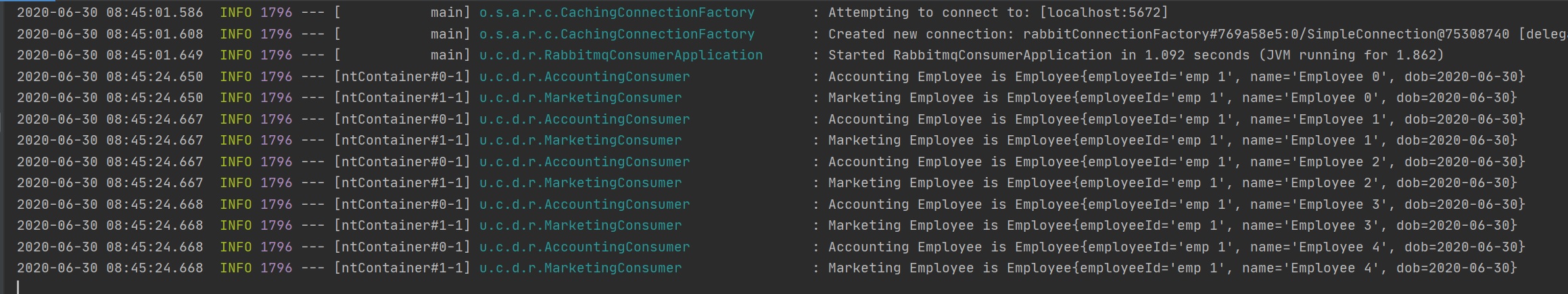This screenshot has height=294, width=1568.
Task: Click CachingConnectionFactory class in the first line
Action: pyautogui.click(x=617, y=13)
